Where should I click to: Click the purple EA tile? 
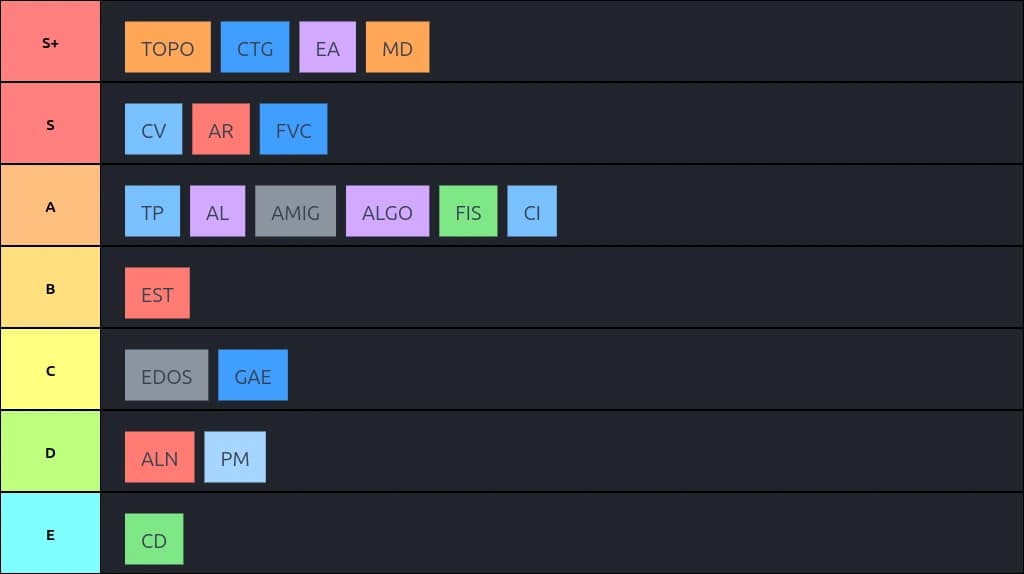click(327, 47)
